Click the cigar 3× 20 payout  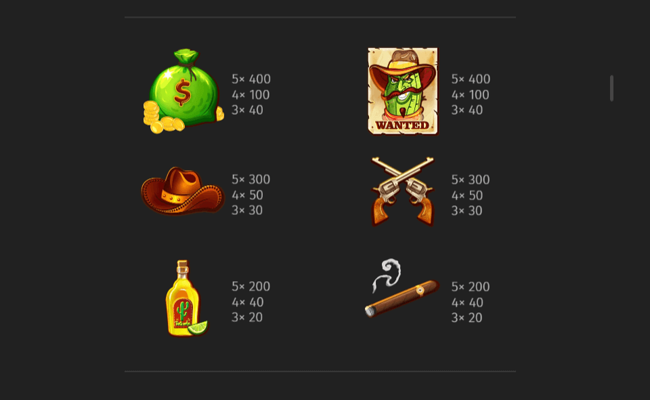[467, 318]
